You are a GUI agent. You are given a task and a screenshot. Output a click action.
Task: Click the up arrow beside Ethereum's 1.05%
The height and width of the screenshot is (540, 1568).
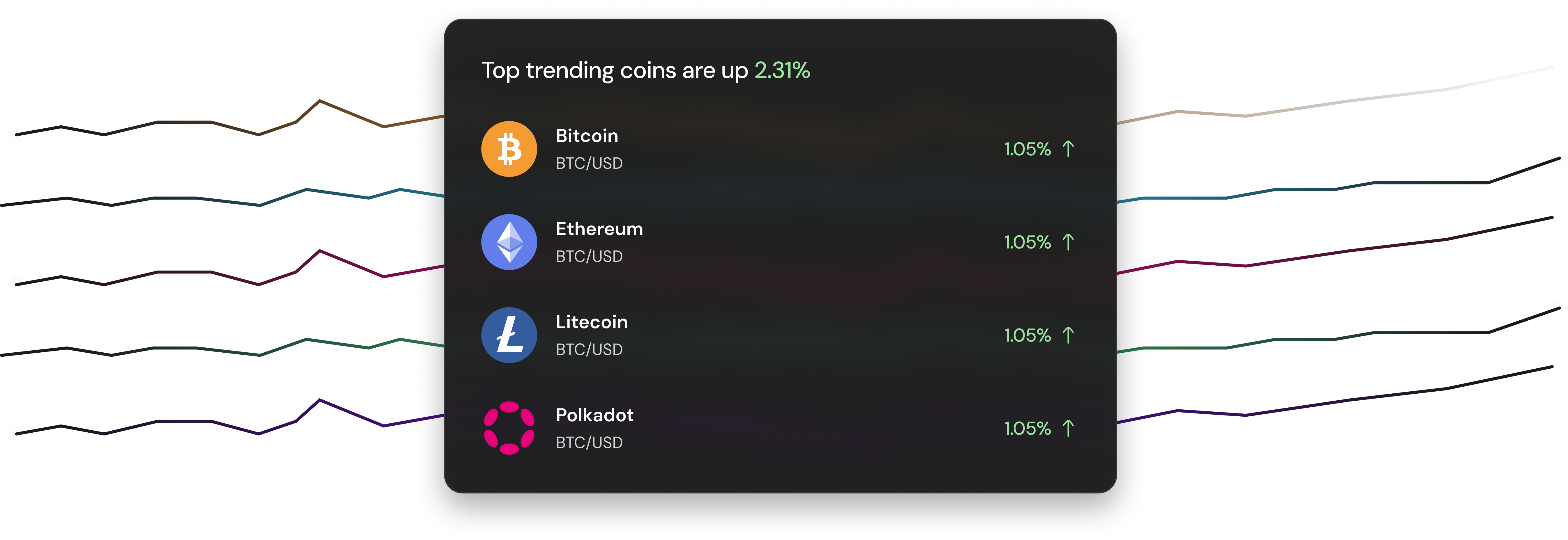pos(1068,242)
